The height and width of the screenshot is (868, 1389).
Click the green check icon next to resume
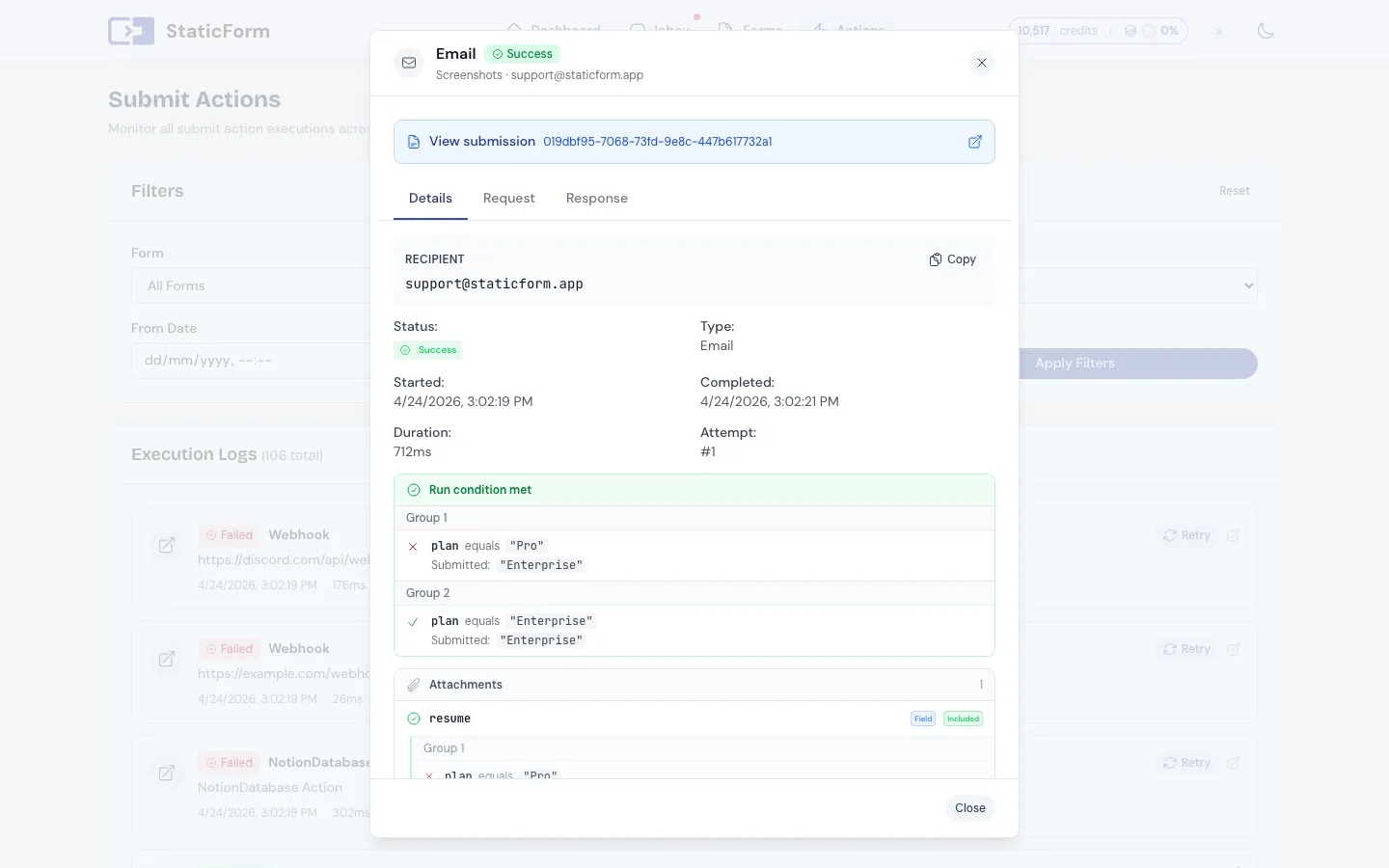tap(414, 719)
